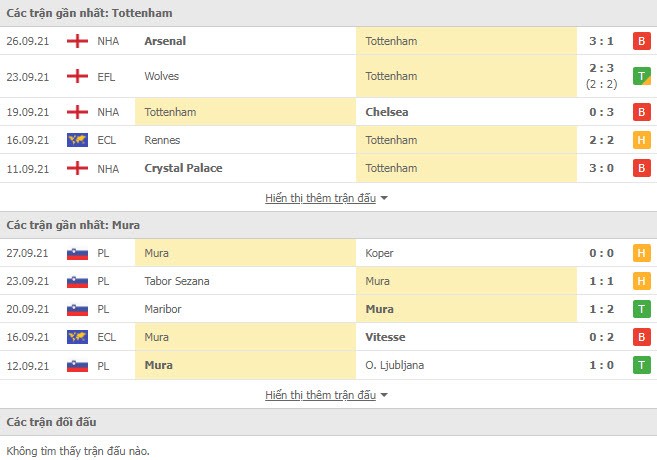This screenshot has width=657, height=460.
Task: Click the red B badge for Vitesse match
Action: (x=640, y=337)
